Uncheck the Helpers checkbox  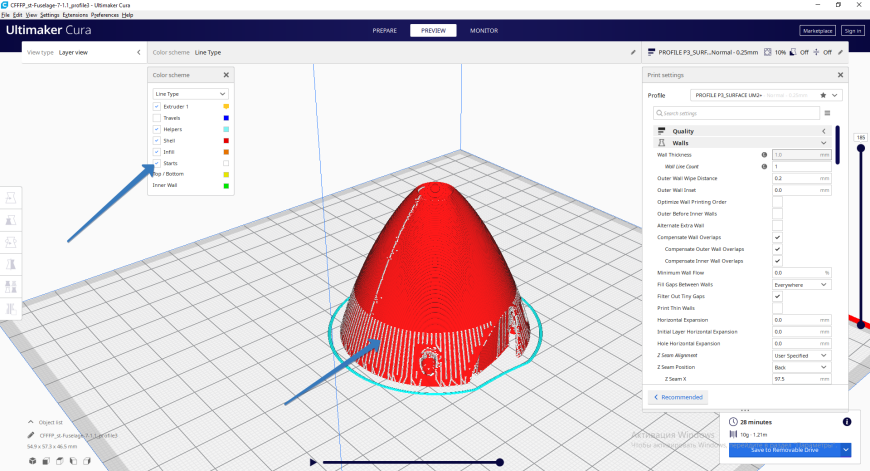[x=156, y=129]
